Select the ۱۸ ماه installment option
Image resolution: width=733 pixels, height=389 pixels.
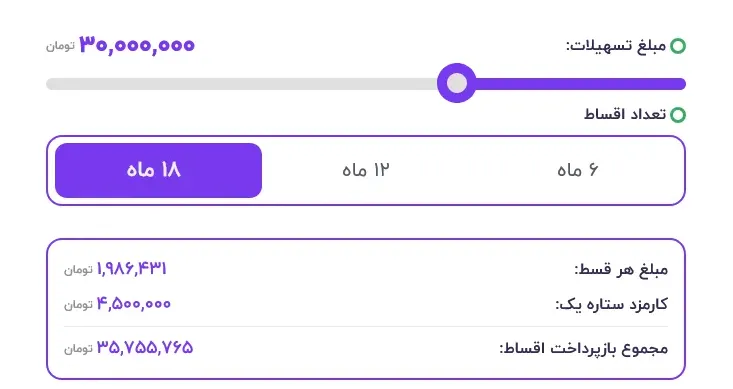click(158, 170)
